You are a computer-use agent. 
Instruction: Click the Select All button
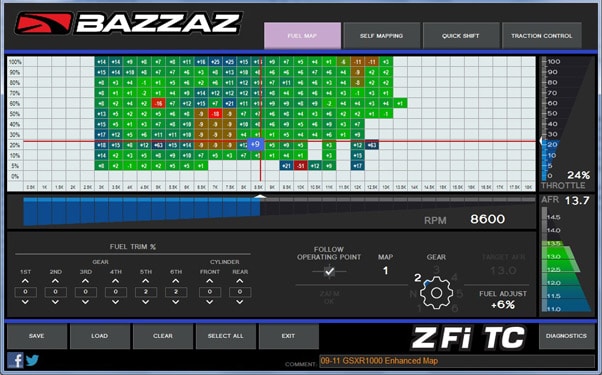[x=225, y=336]
